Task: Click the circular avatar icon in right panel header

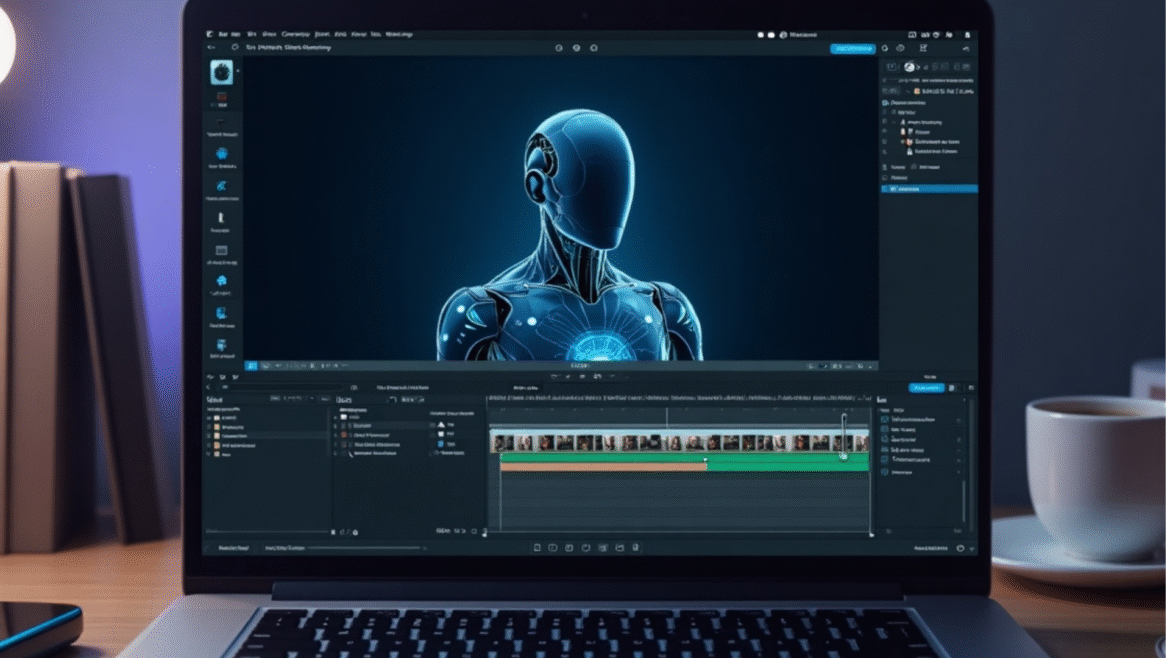Action: coord(910,67)
